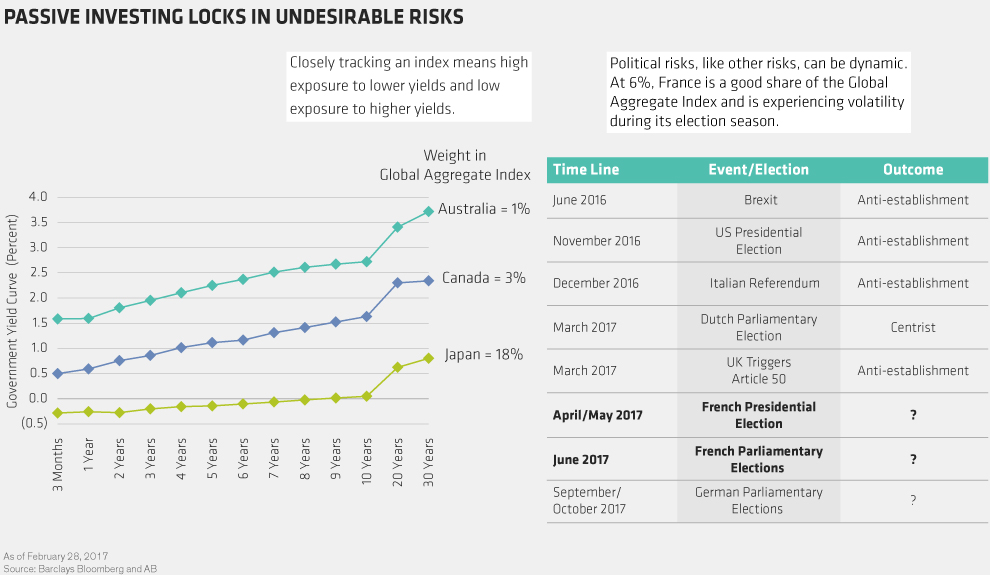Click the Japan = 18% series label
Image resolution: width=990 pixels, height=575 pixels.
484,355
